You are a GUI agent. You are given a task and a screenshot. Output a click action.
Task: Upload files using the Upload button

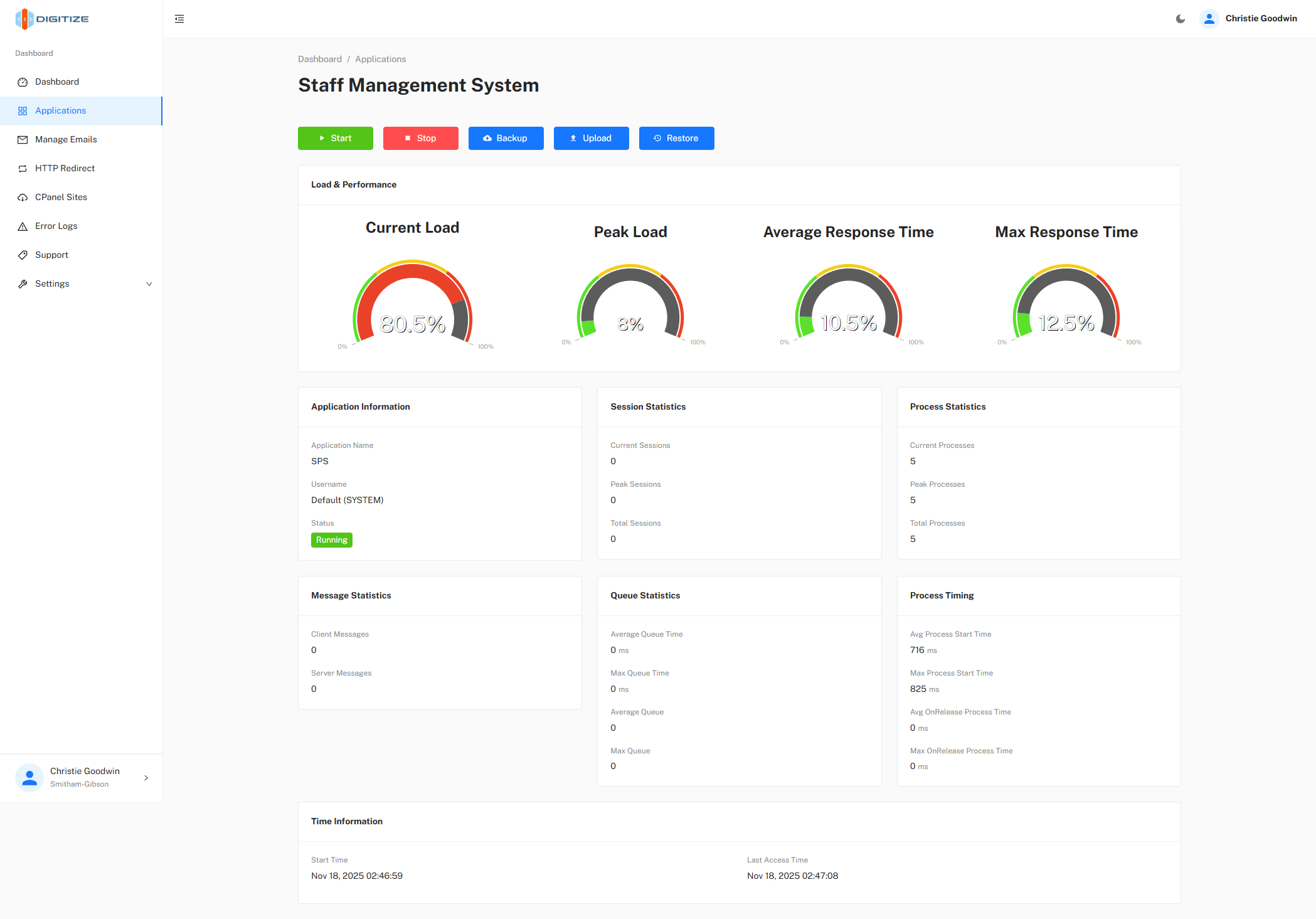click(591, 138)
